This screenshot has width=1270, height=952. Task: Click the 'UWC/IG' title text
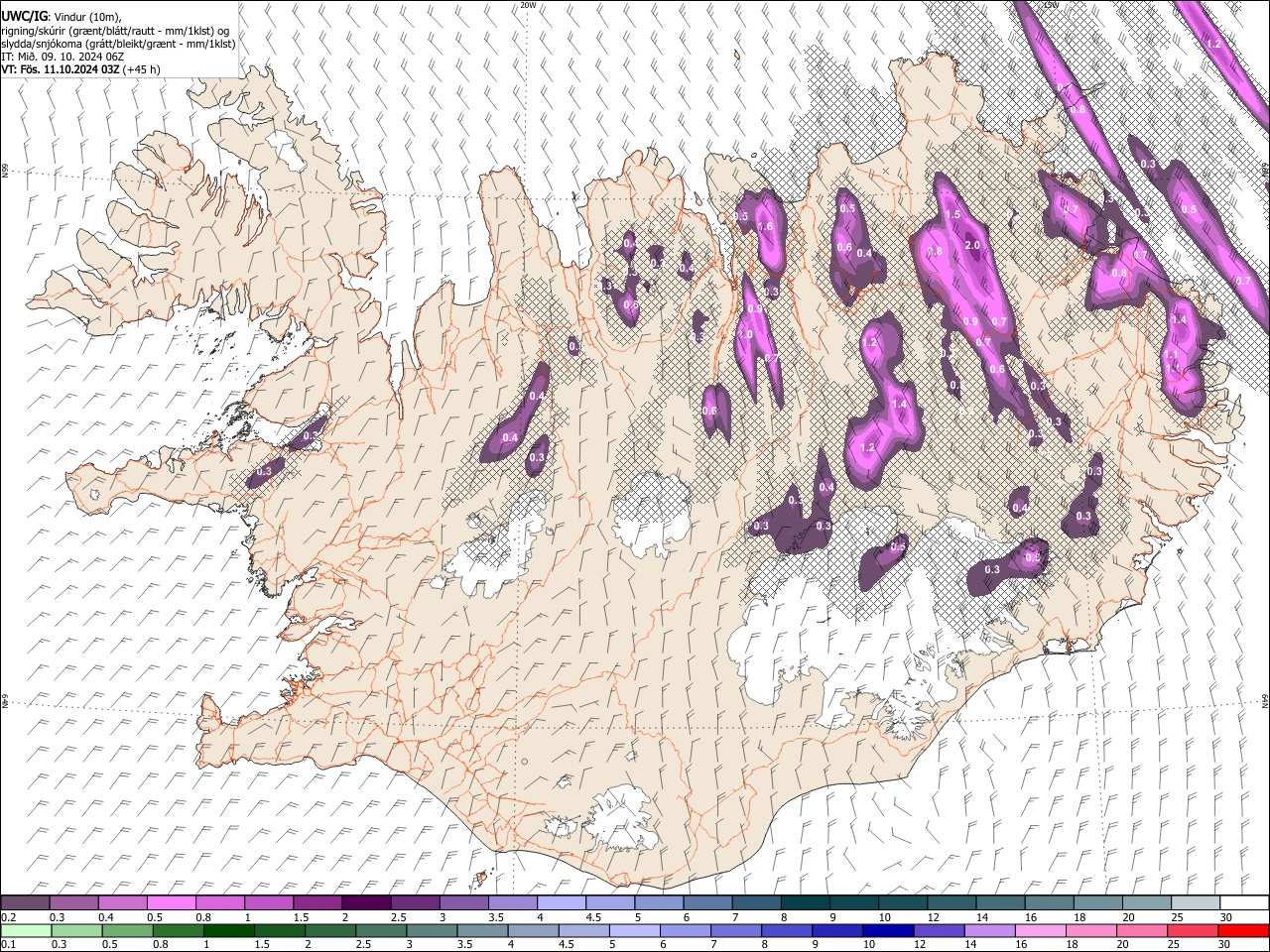[x=24, y=15]
